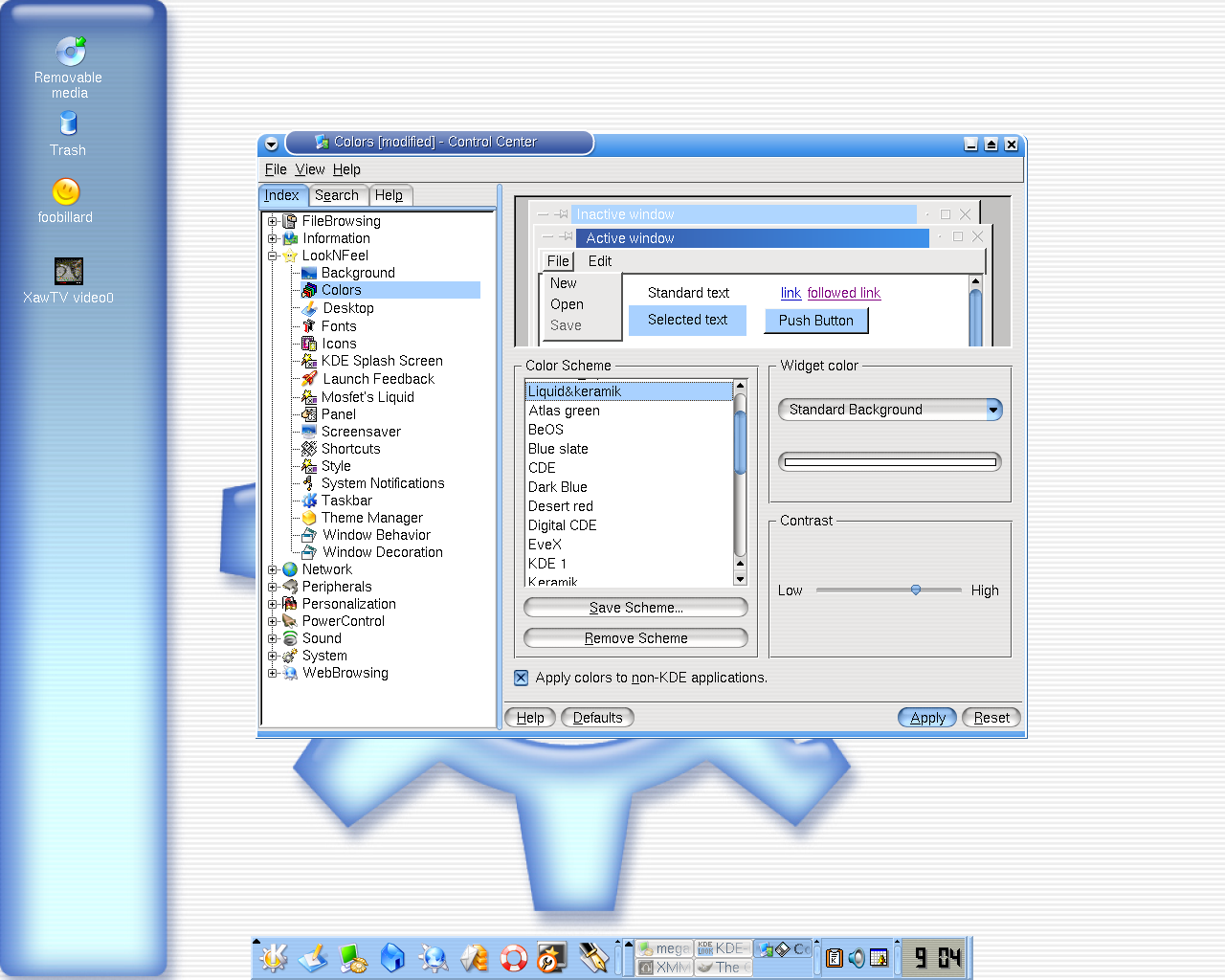The width and height of the screenshot is (1225, 980).
Task: Select the Taskbar module
Action: (346, 501)
